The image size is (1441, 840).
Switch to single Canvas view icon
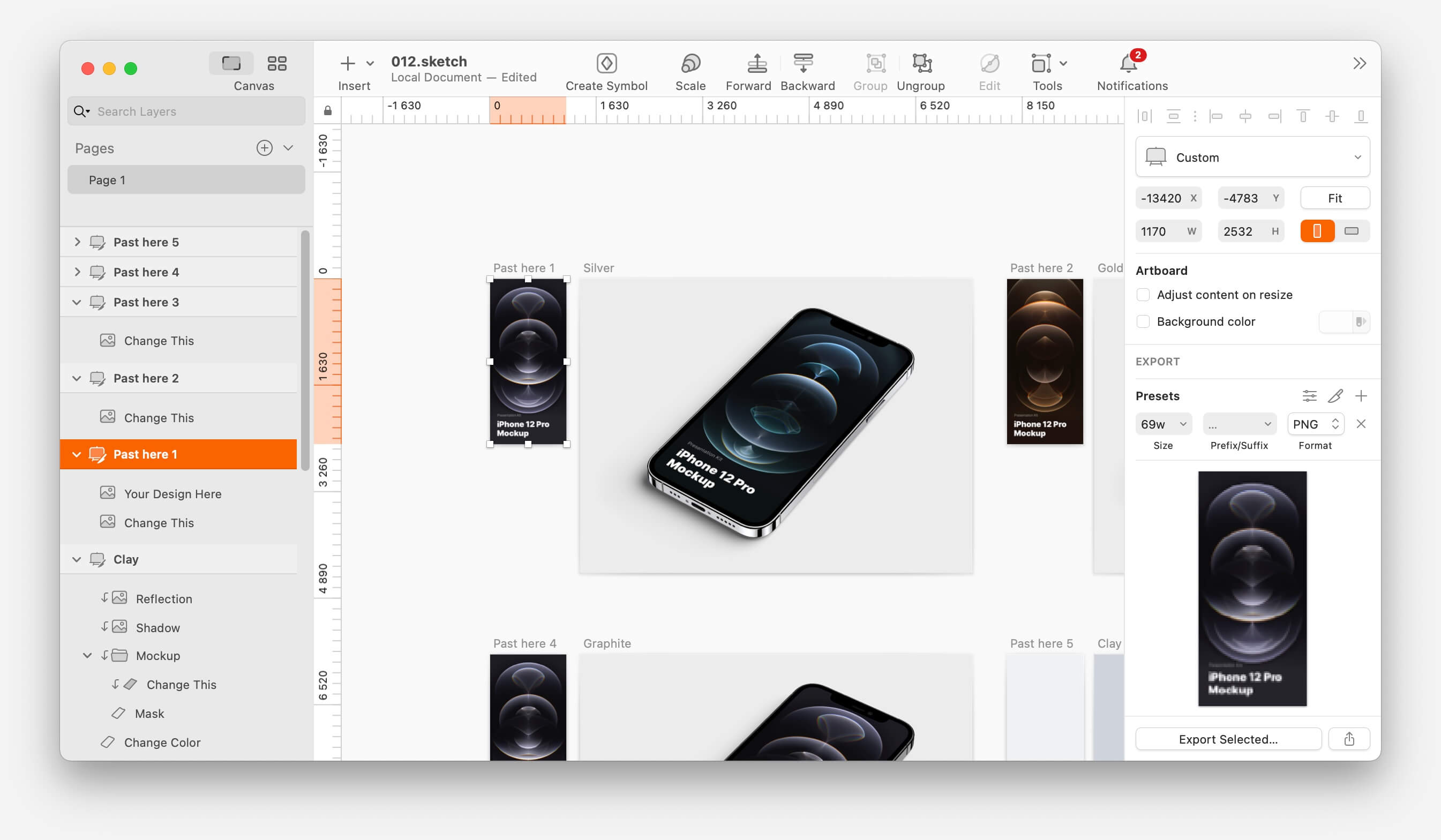pyautogui.click(x=231, y=63)
